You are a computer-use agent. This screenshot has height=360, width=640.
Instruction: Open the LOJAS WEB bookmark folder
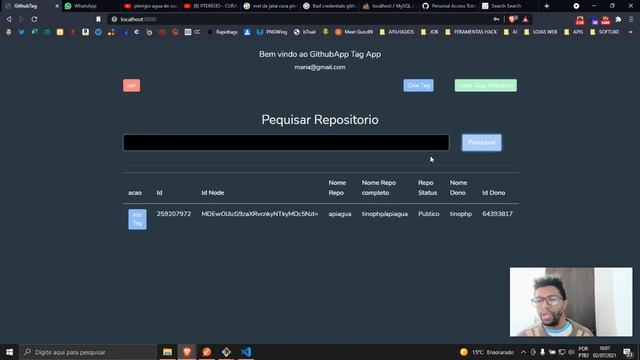pos(540,32)
